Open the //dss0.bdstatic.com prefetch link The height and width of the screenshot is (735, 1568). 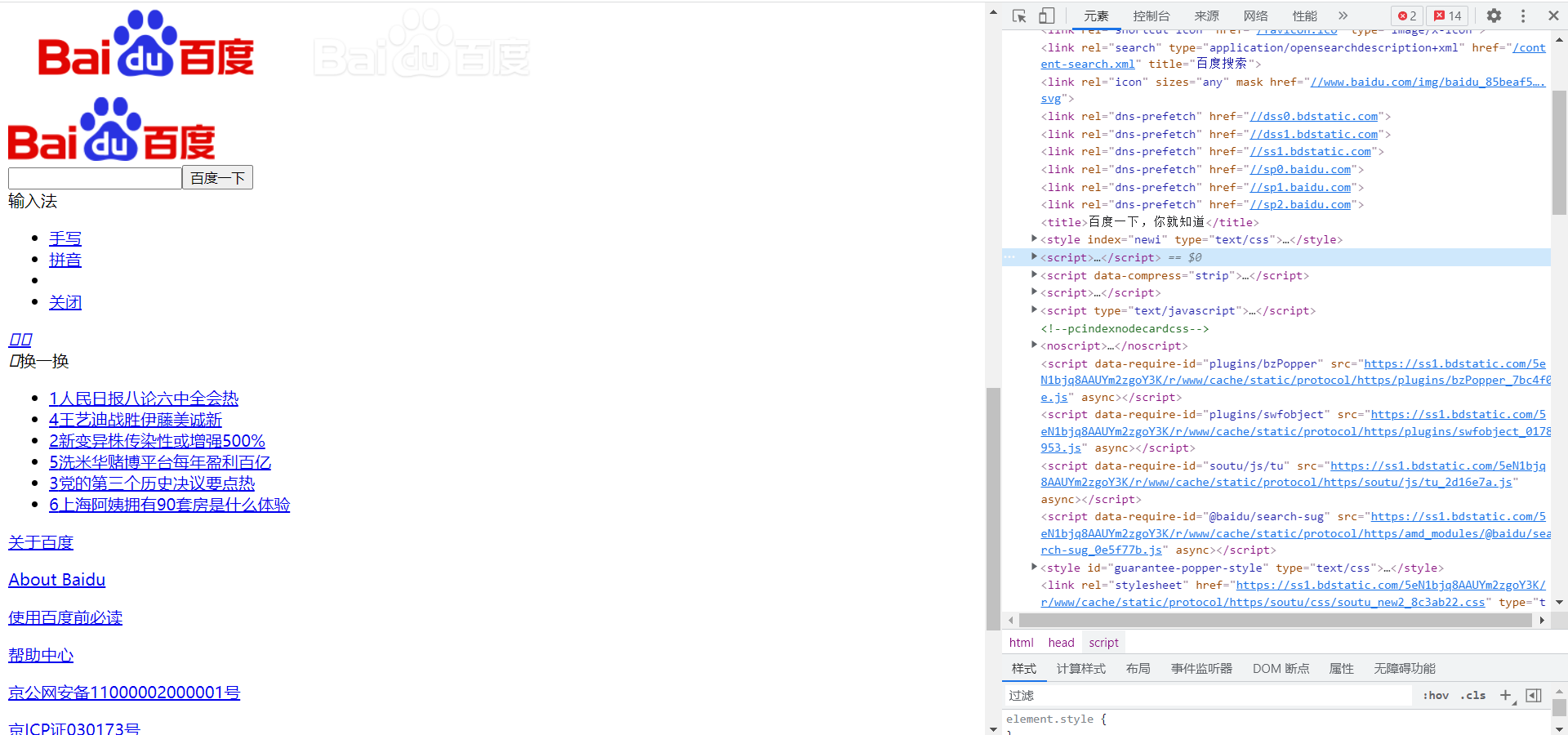[x=1313, y=117]
